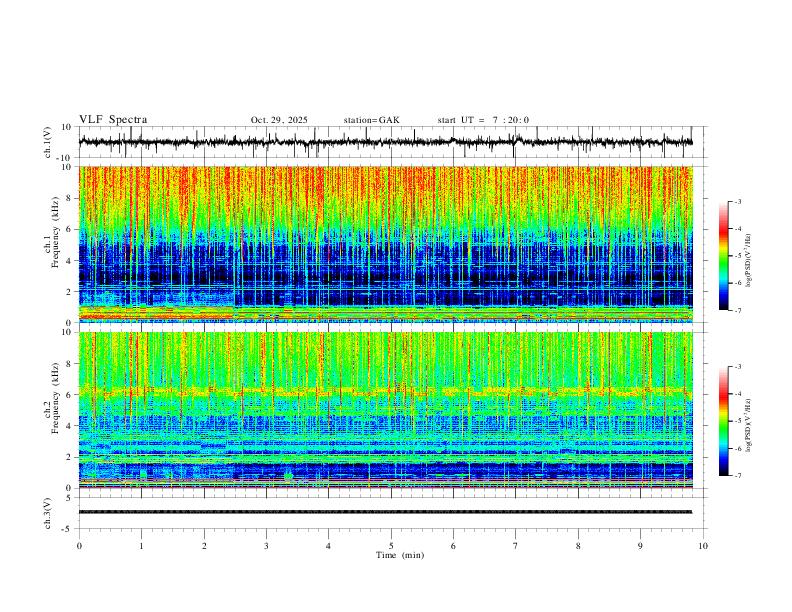Click the 'station=GAK' label
This screenshot has height=612, width=792.
pos(371,120)
